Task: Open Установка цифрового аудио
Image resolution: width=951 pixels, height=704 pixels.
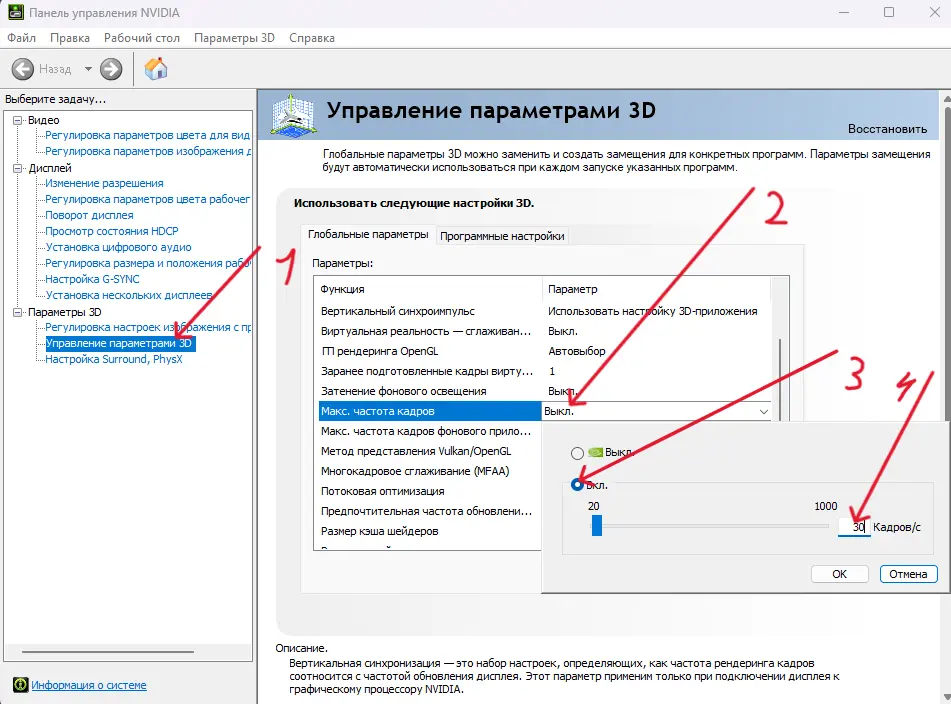Action: pos(118,247)
